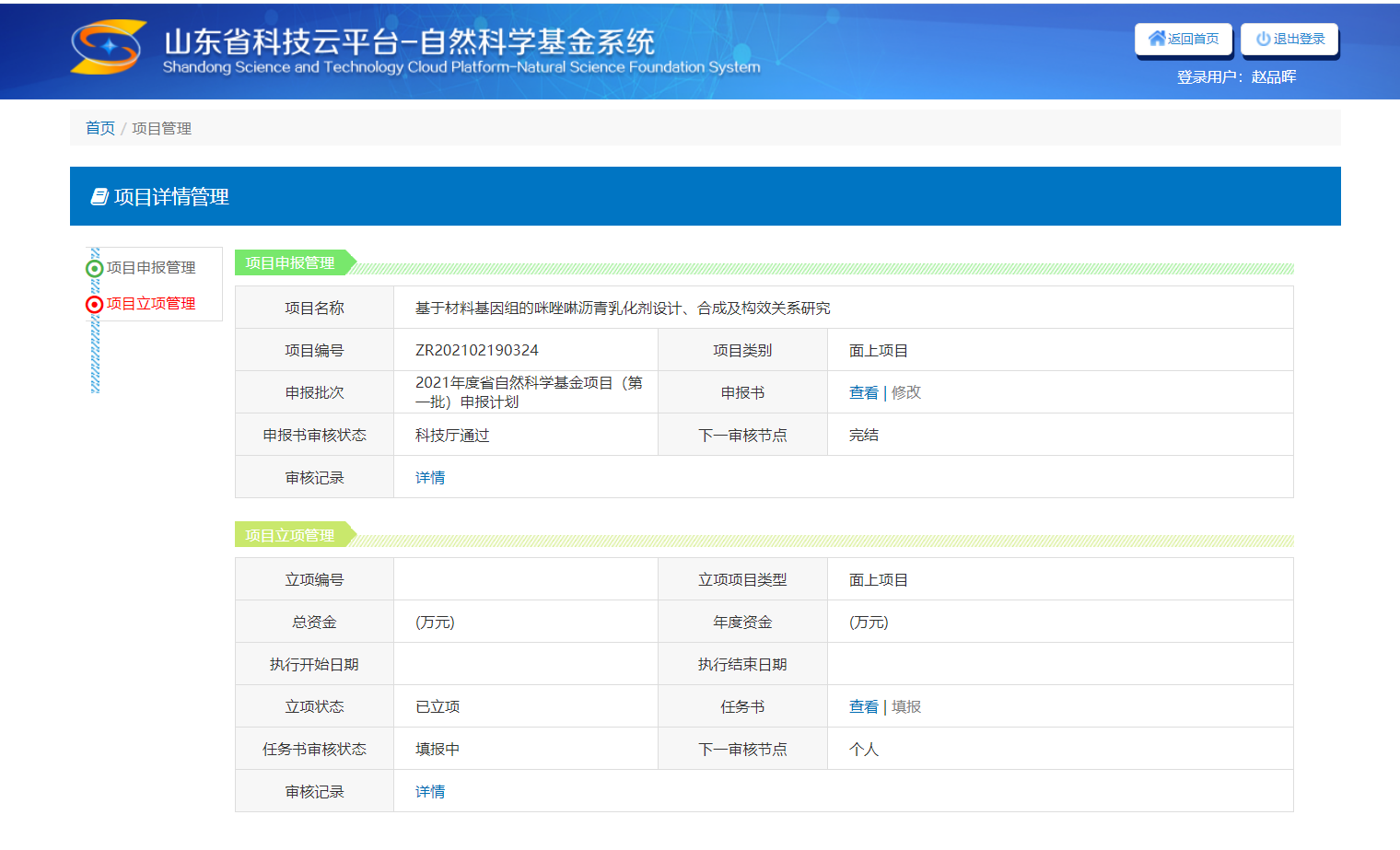Open 详情 for the 申报 审核记录
Screen dimensions: 1400x850
coord(430,477)
